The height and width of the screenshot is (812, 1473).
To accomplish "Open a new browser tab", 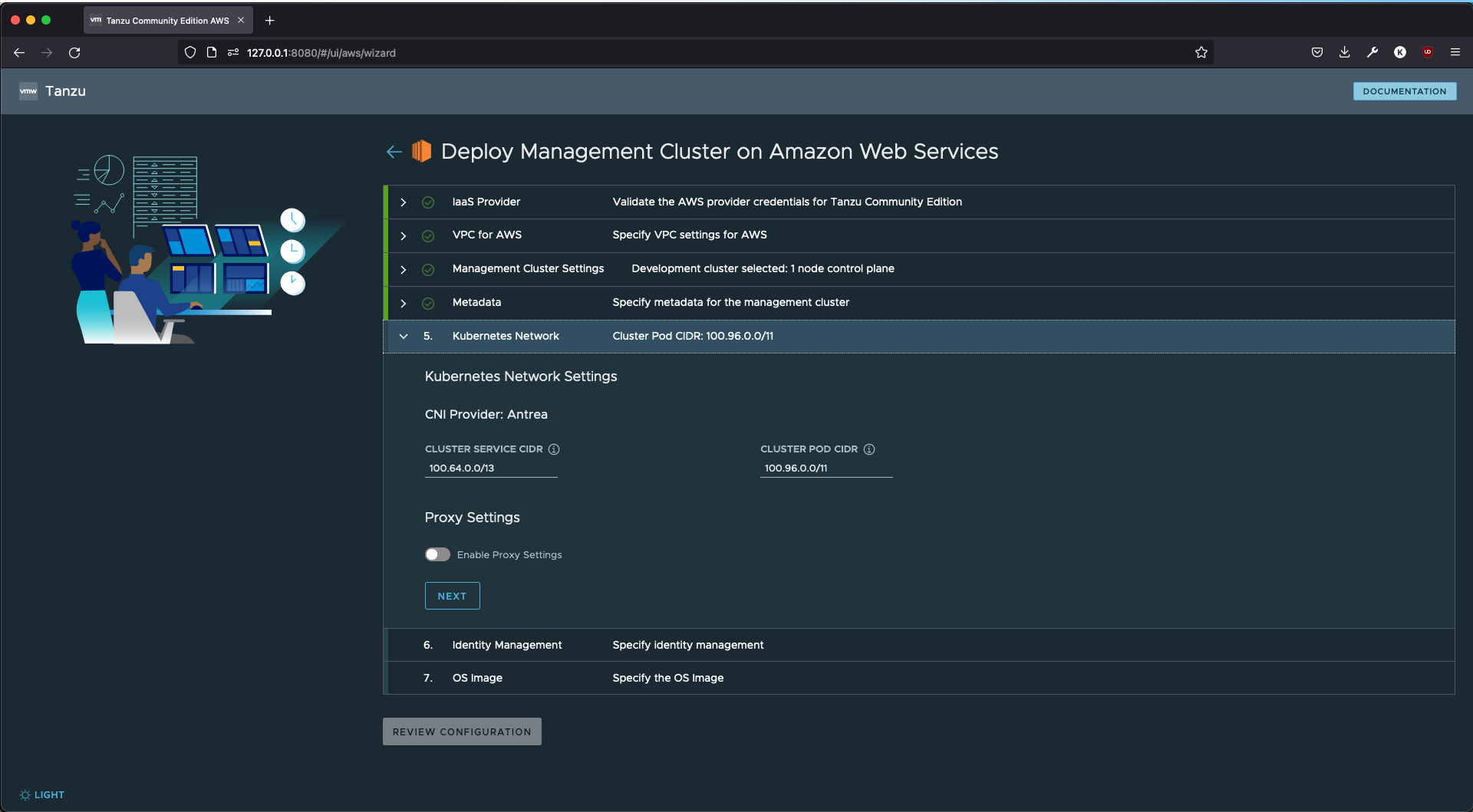I will coord(269,21).
